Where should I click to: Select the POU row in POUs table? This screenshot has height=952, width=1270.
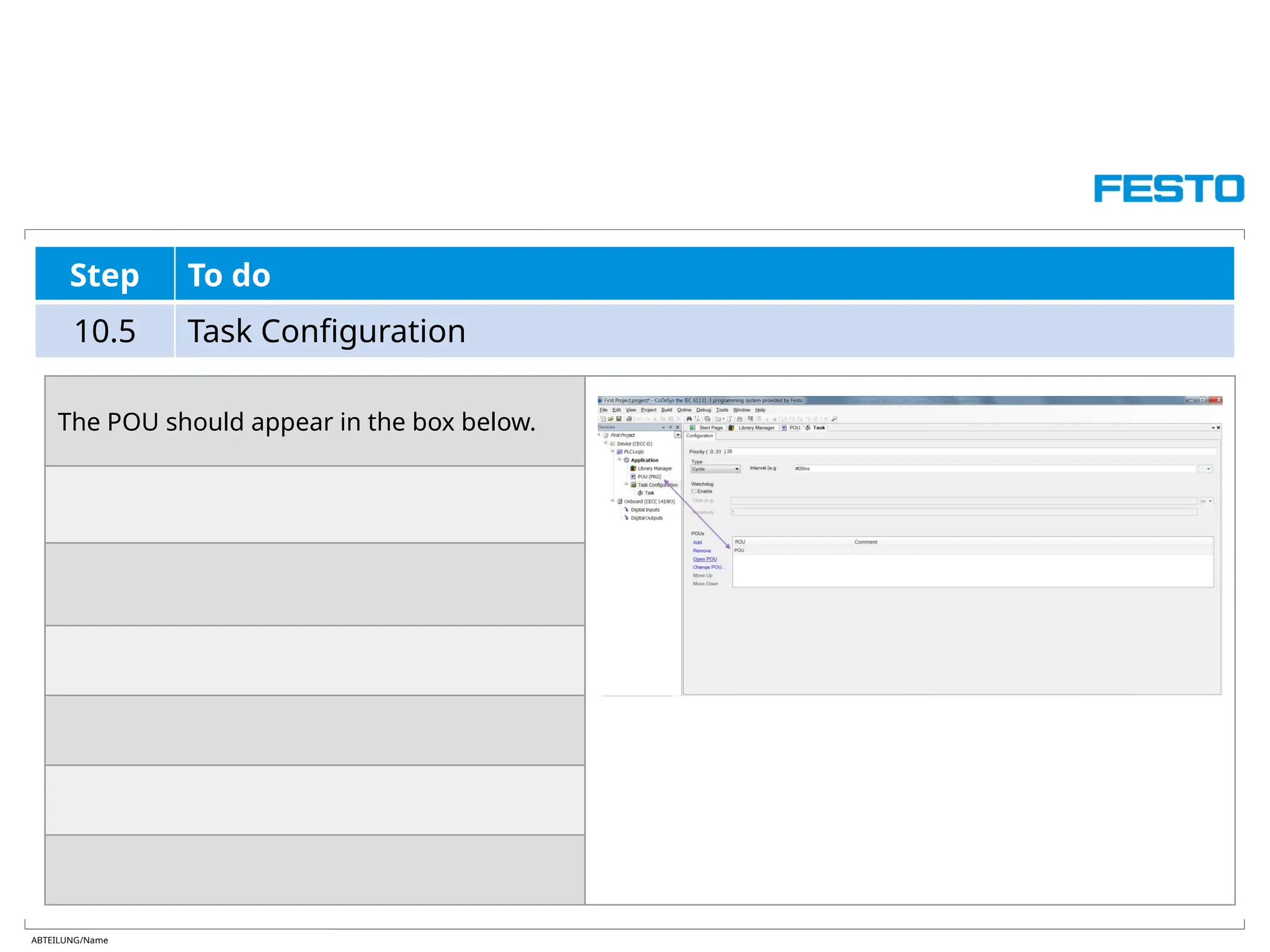[973, 550]
